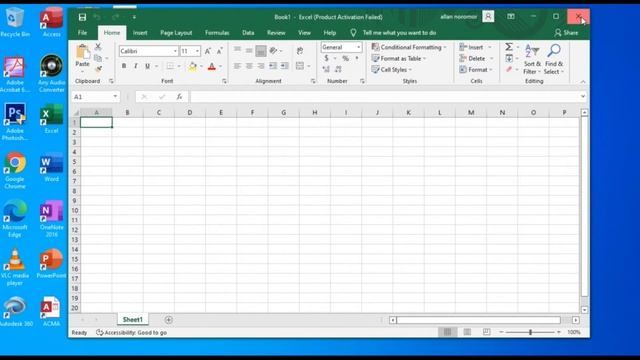Click the Increase Decimal icon
The image size is (640, 360).
point(326,69)
